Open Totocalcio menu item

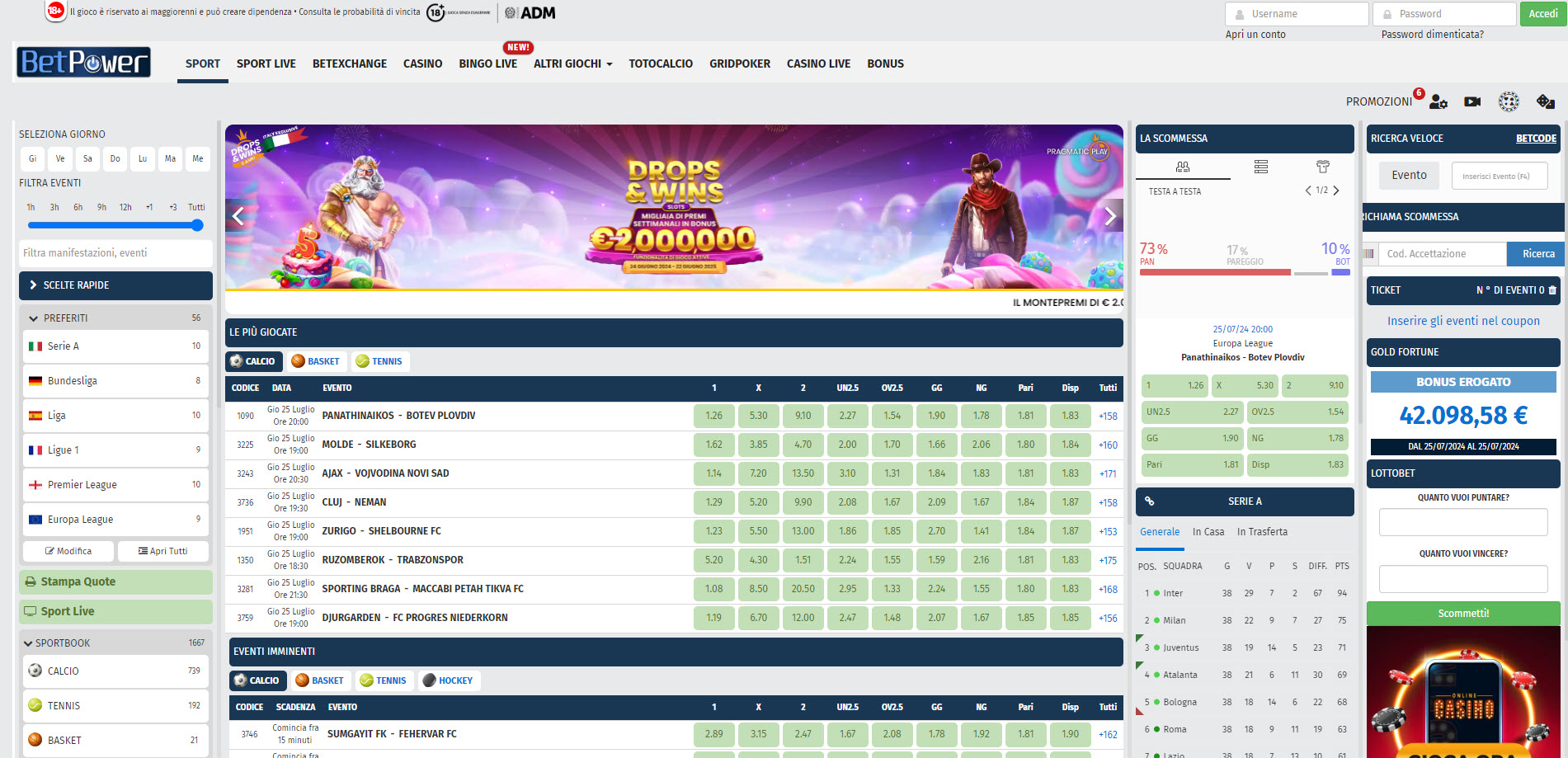coord(661,64)
